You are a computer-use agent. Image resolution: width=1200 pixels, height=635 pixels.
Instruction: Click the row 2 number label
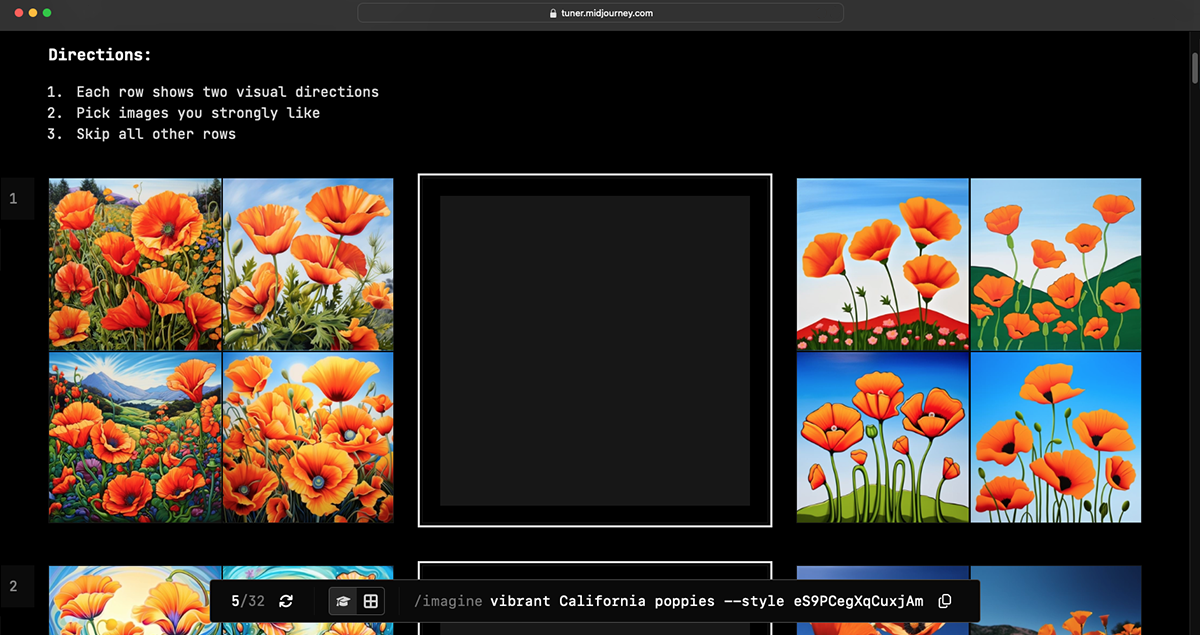point(14,586)
